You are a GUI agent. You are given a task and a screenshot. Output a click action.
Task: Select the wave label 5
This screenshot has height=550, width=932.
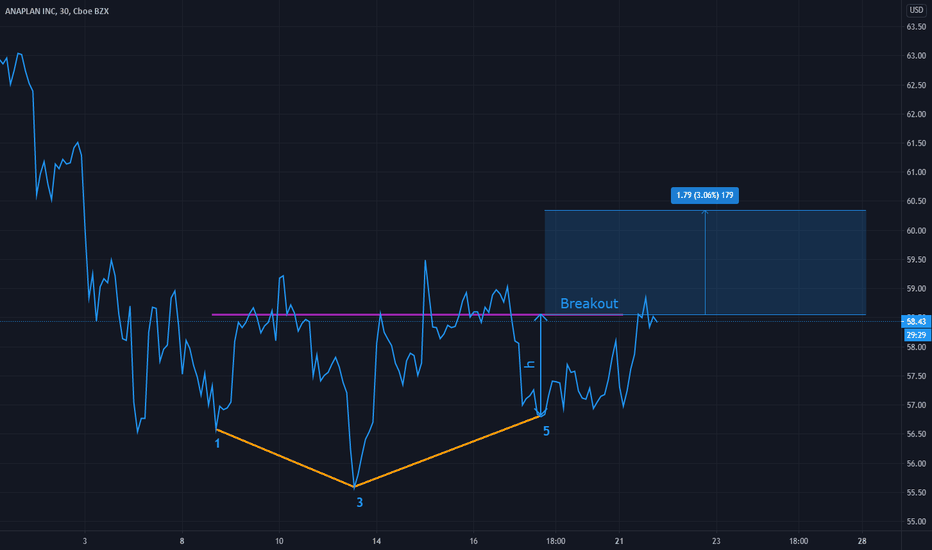tap(546, 431)
